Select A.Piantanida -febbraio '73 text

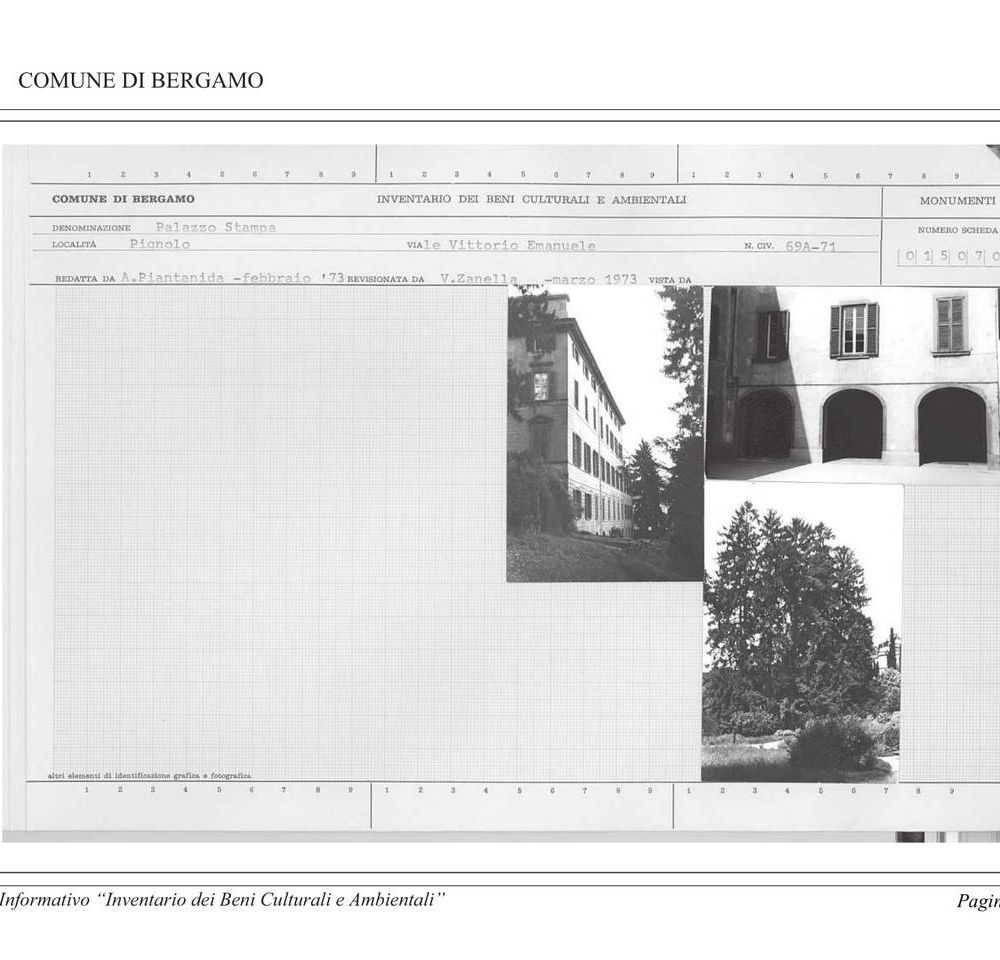pyautogui.click(x=232, y=277)
